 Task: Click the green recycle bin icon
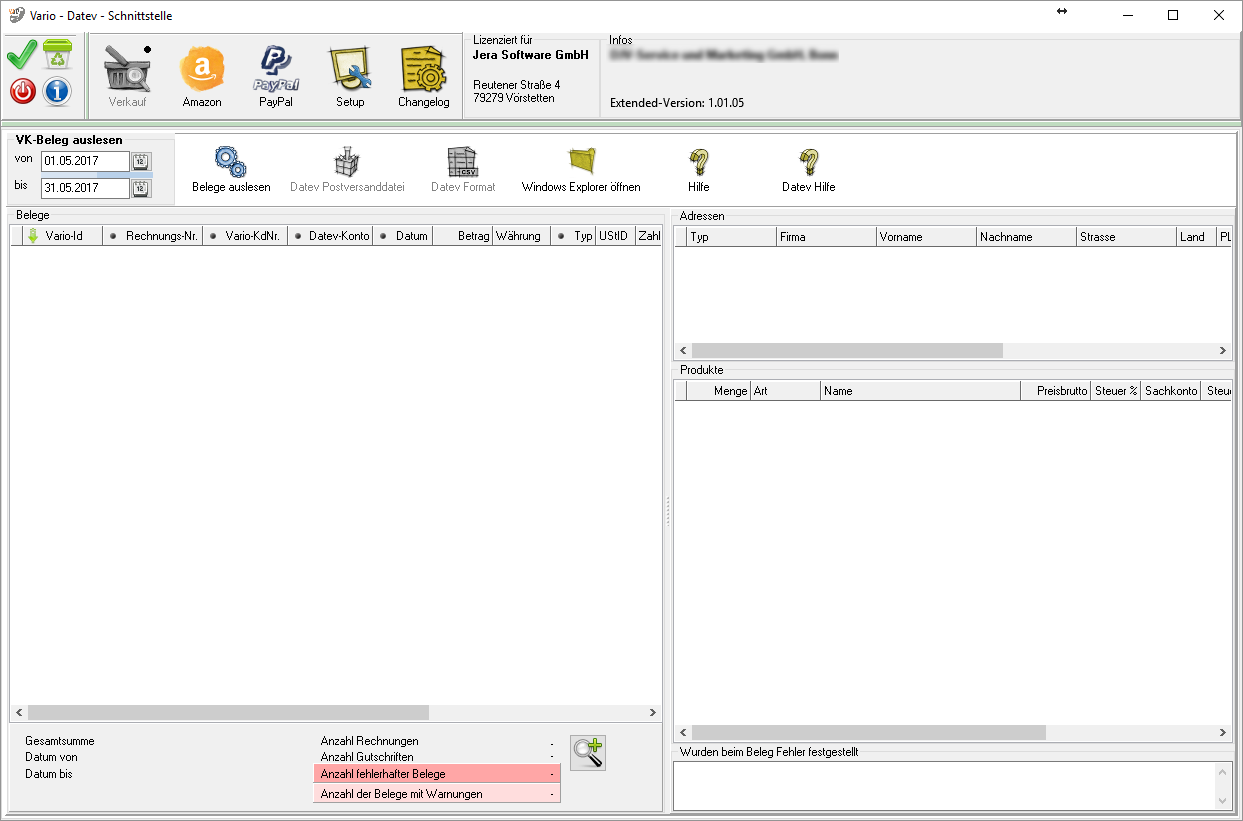pyautogui.click(x=58, y=55)
